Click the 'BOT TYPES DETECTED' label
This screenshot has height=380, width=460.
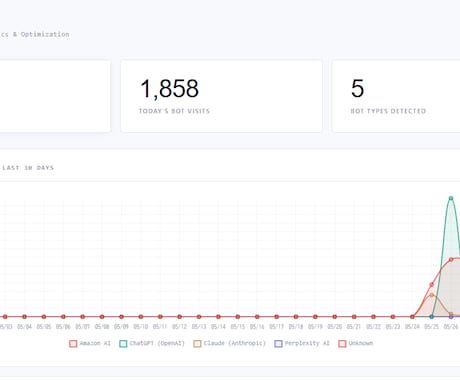coord(388,111)
